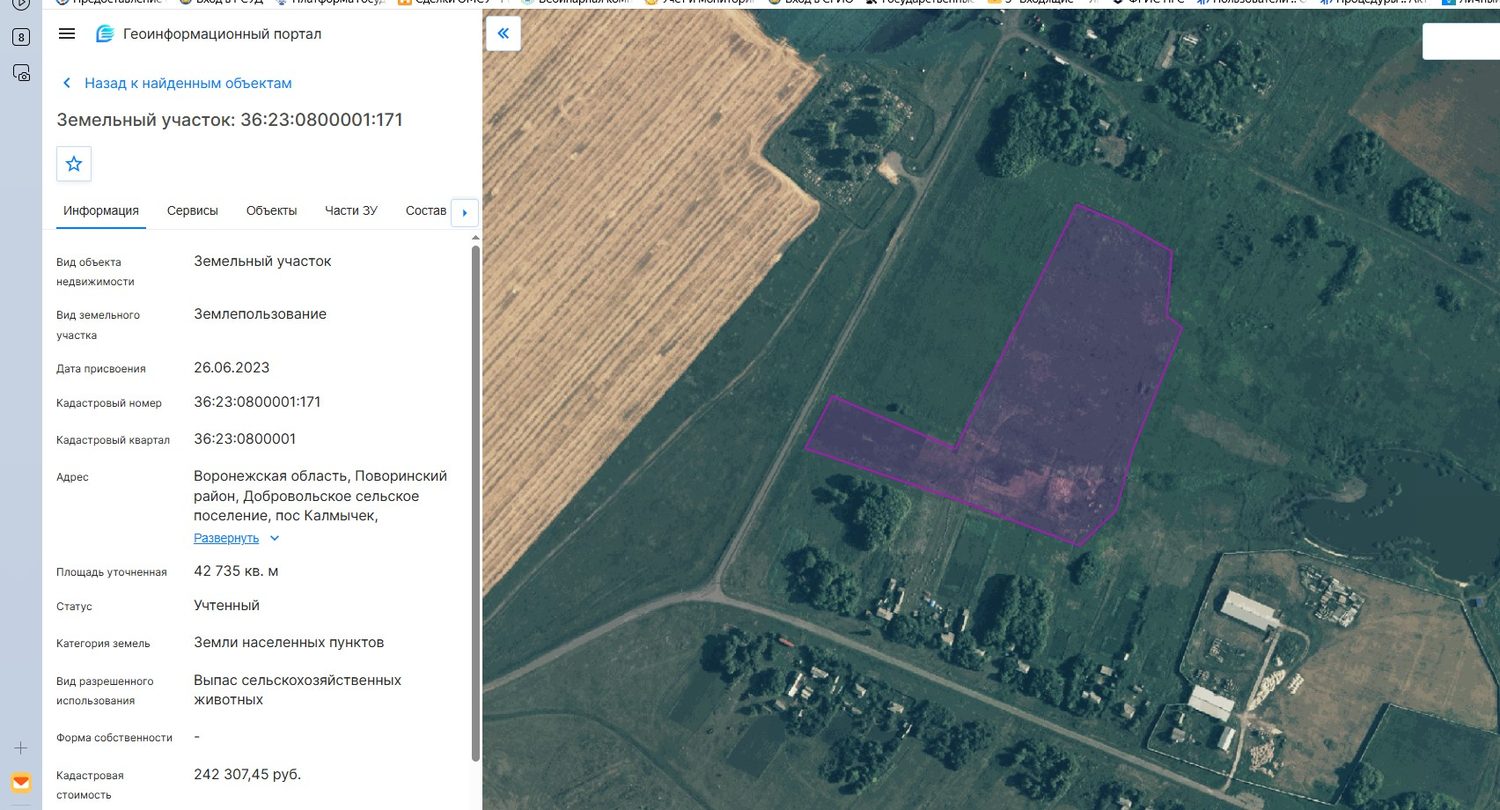1500x810 pixels.
Task: Click the screenshot camera icon in the browser sidebar
Action: (x=21, y=73)
